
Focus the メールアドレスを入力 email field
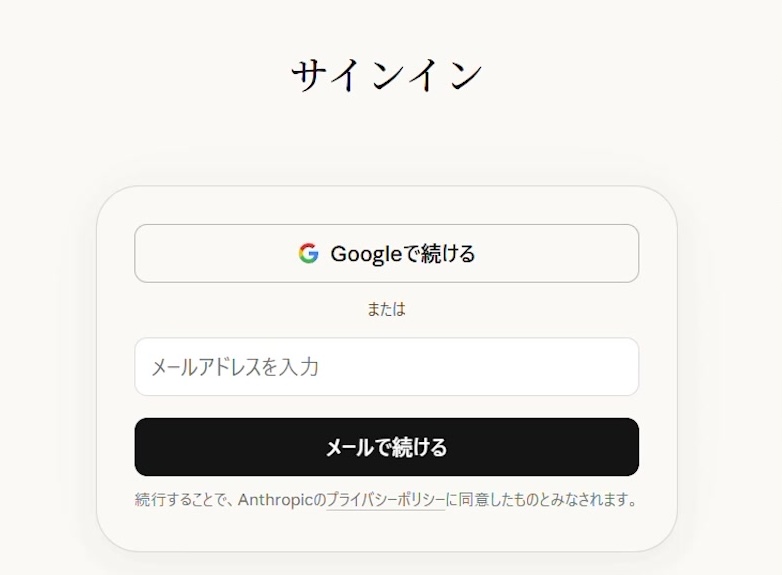pos(386,367)
